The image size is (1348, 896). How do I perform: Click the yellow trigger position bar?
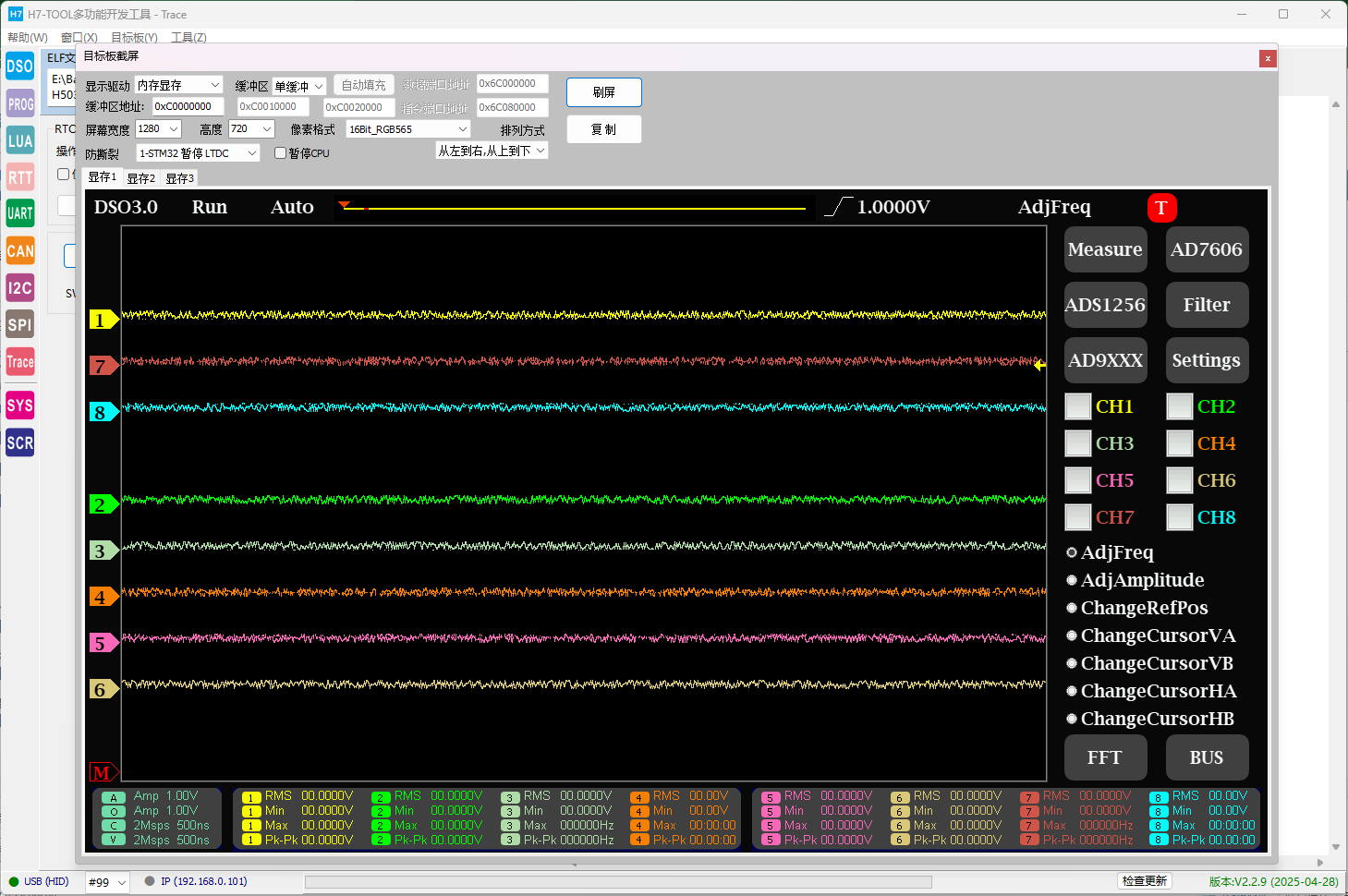pyautogui.click(x=573, y=209)
